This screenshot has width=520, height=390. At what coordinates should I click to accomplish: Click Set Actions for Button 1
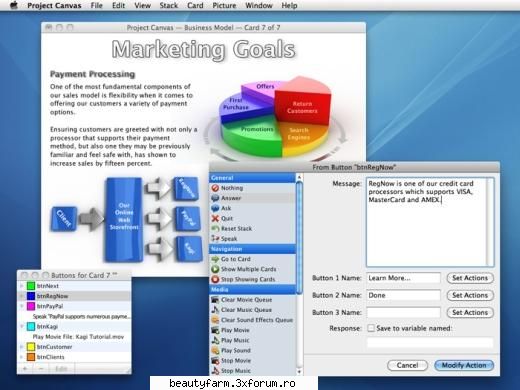pos(470,278)
